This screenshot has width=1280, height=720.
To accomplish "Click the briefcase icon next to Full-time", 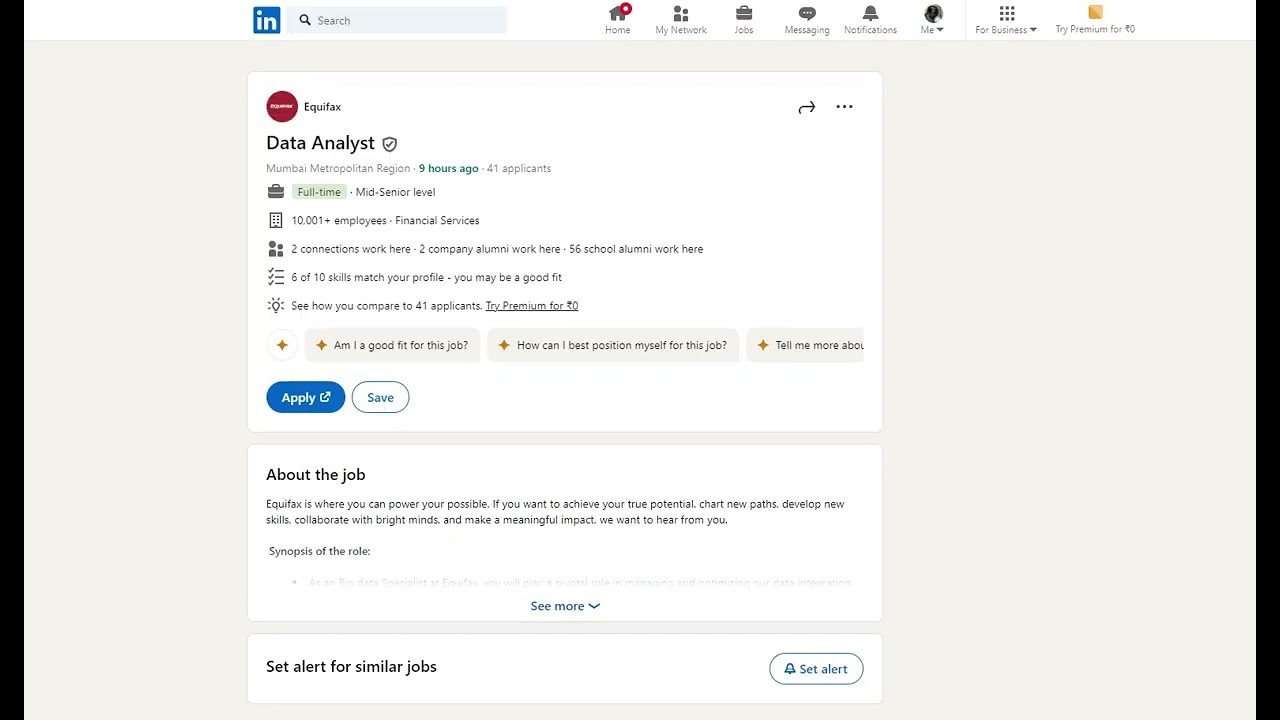I will point(276,192).
